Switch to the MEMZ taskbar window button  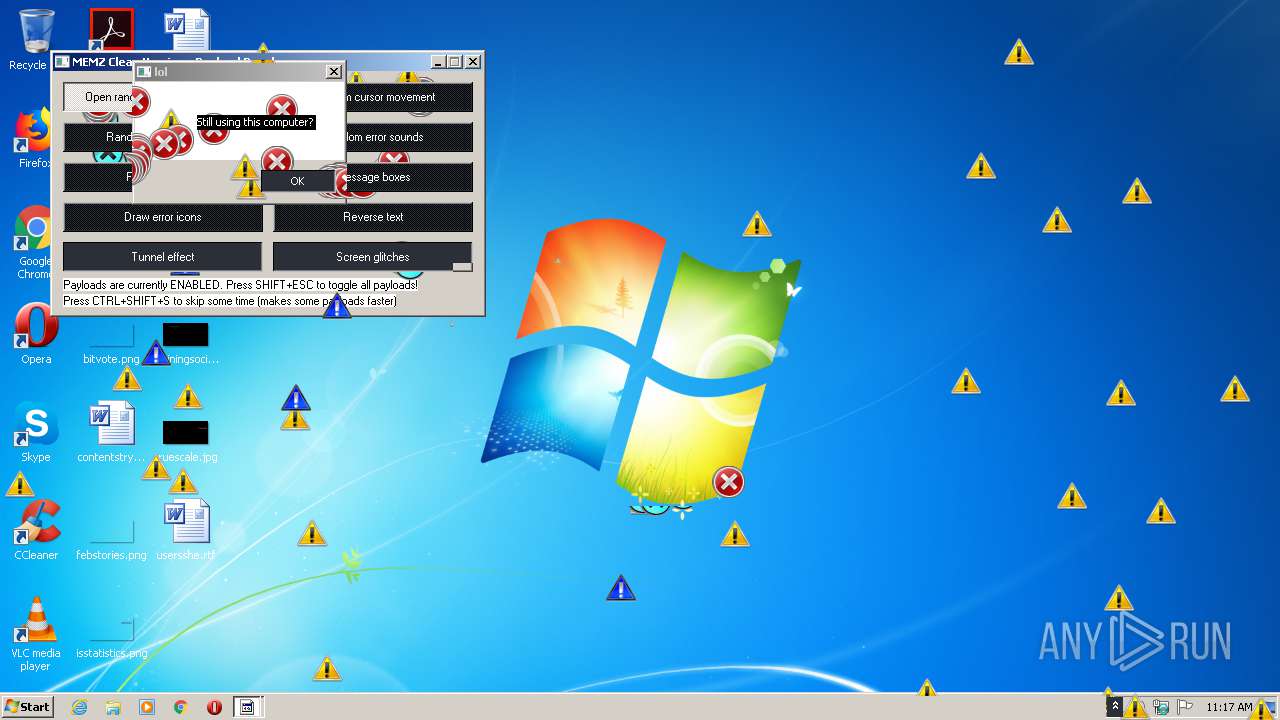[x=247, y=707]
